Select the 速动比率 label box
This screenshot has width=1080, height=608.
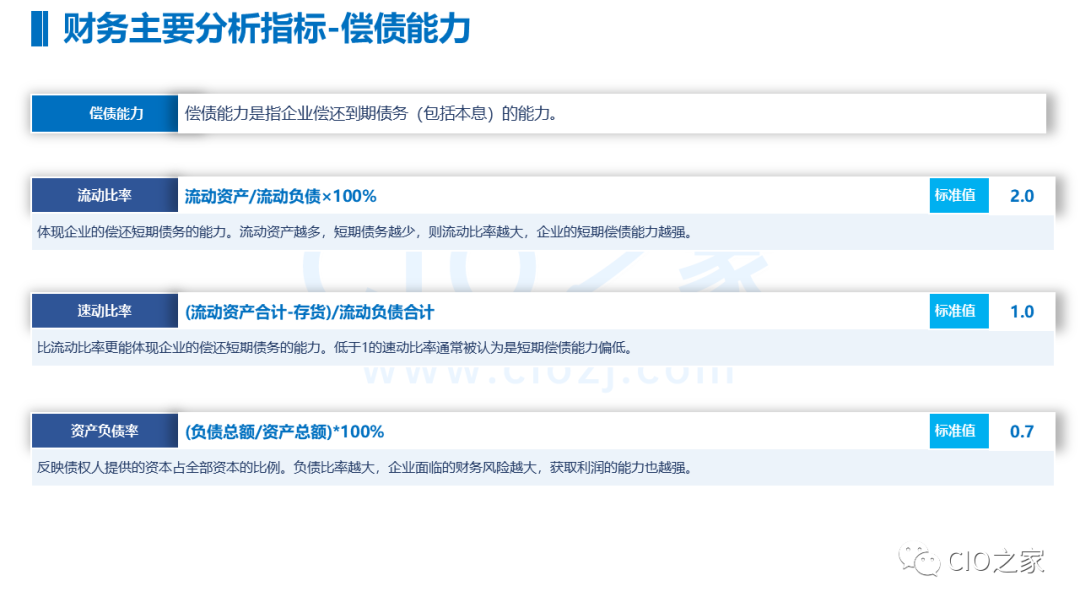(x=105, y=312)
